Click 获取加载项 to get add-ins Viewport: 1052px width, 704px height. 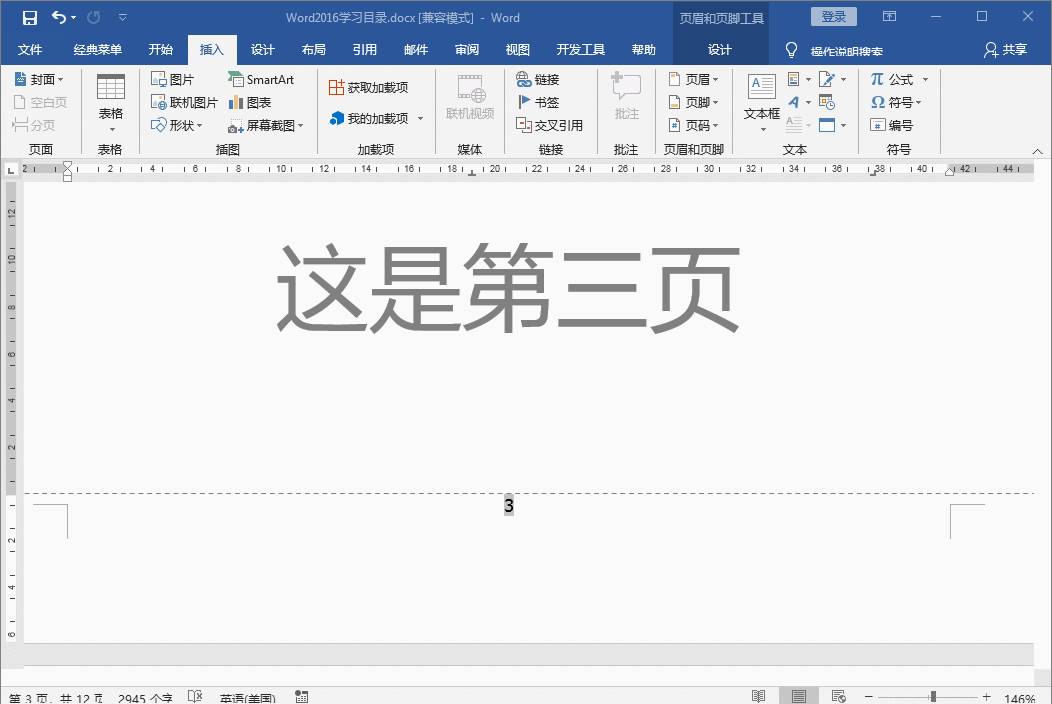click(368, 87)
